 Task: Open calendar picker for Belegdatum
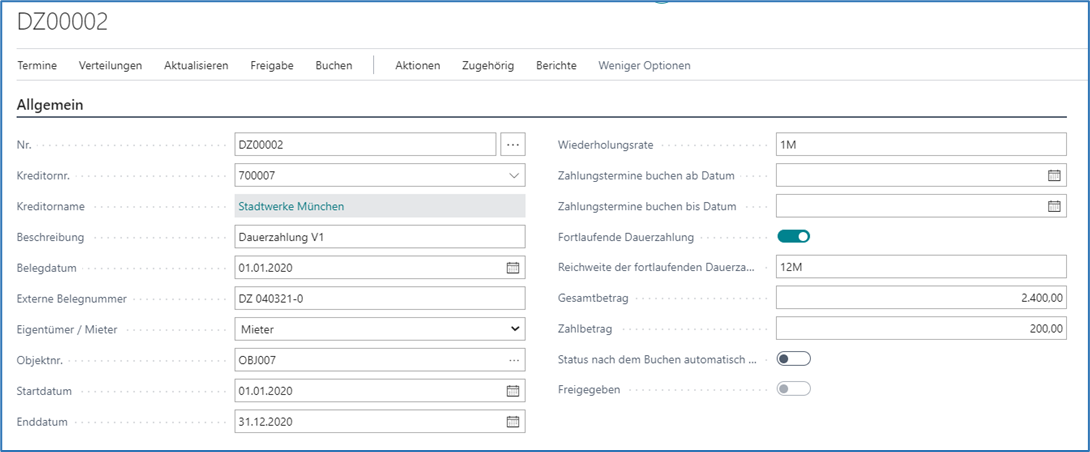tap(513, 268)
